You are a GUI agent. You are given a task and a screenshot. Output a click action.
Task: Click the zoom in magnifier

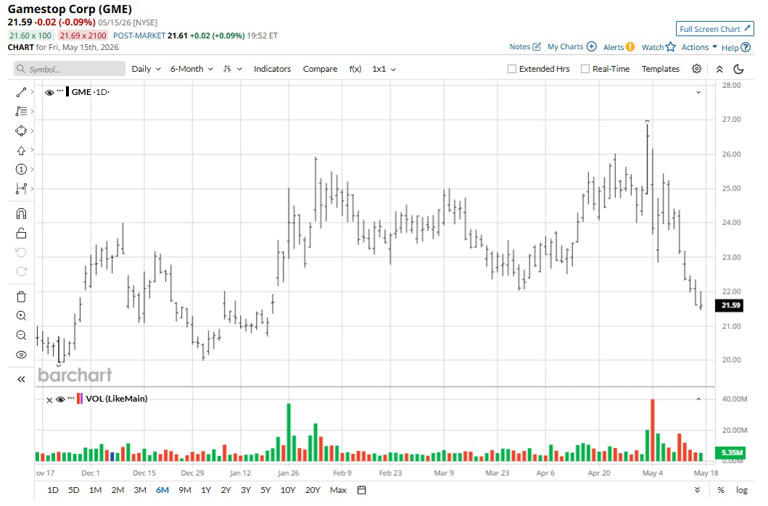tap(21, 316)
